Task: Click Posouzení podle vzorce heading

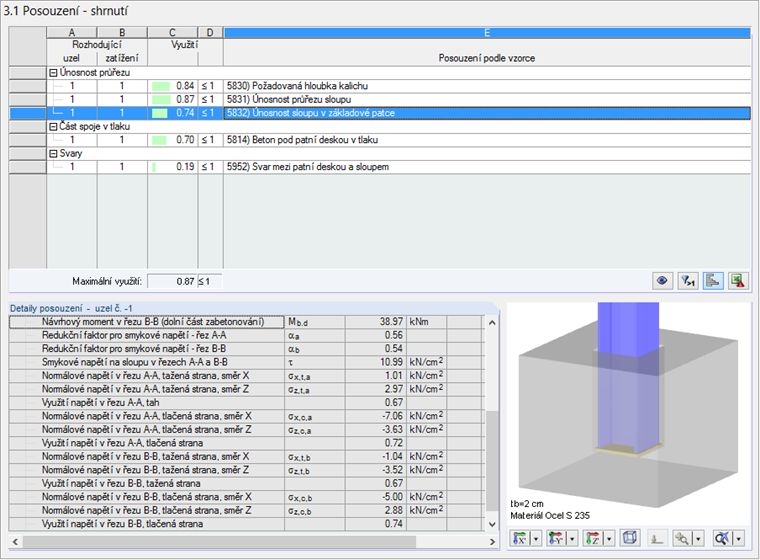Action: pyautogui.click(x=487, y=58)
